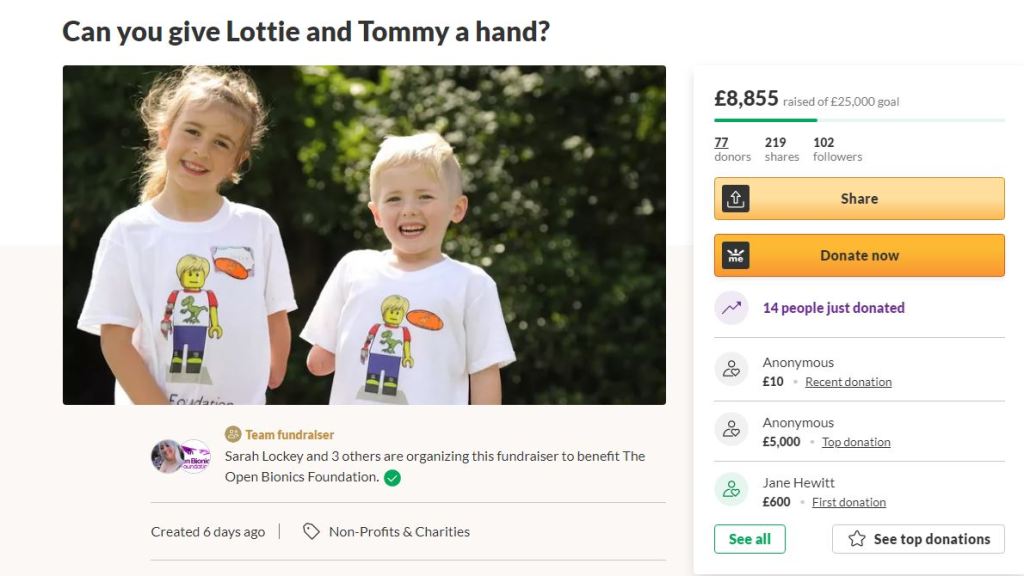Click the Top donation link
1024x576 pixels.
pos(856,442)
